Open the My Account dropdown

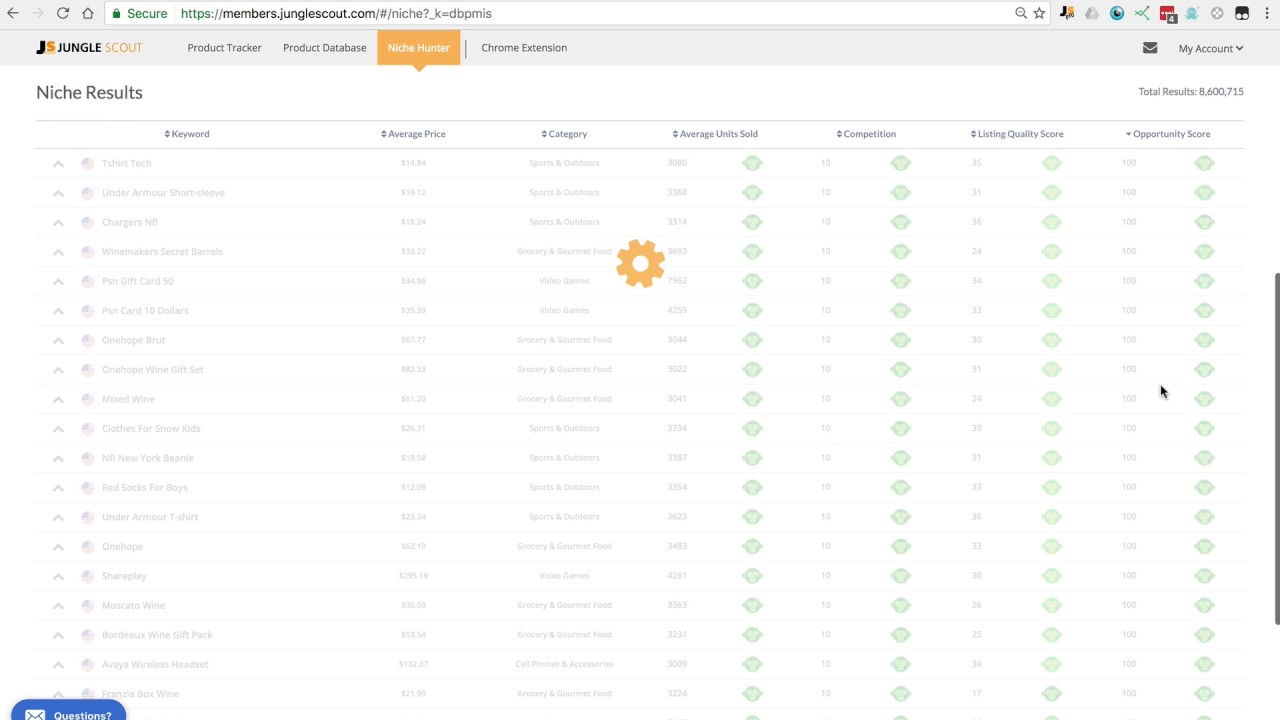pos(1211,48)
